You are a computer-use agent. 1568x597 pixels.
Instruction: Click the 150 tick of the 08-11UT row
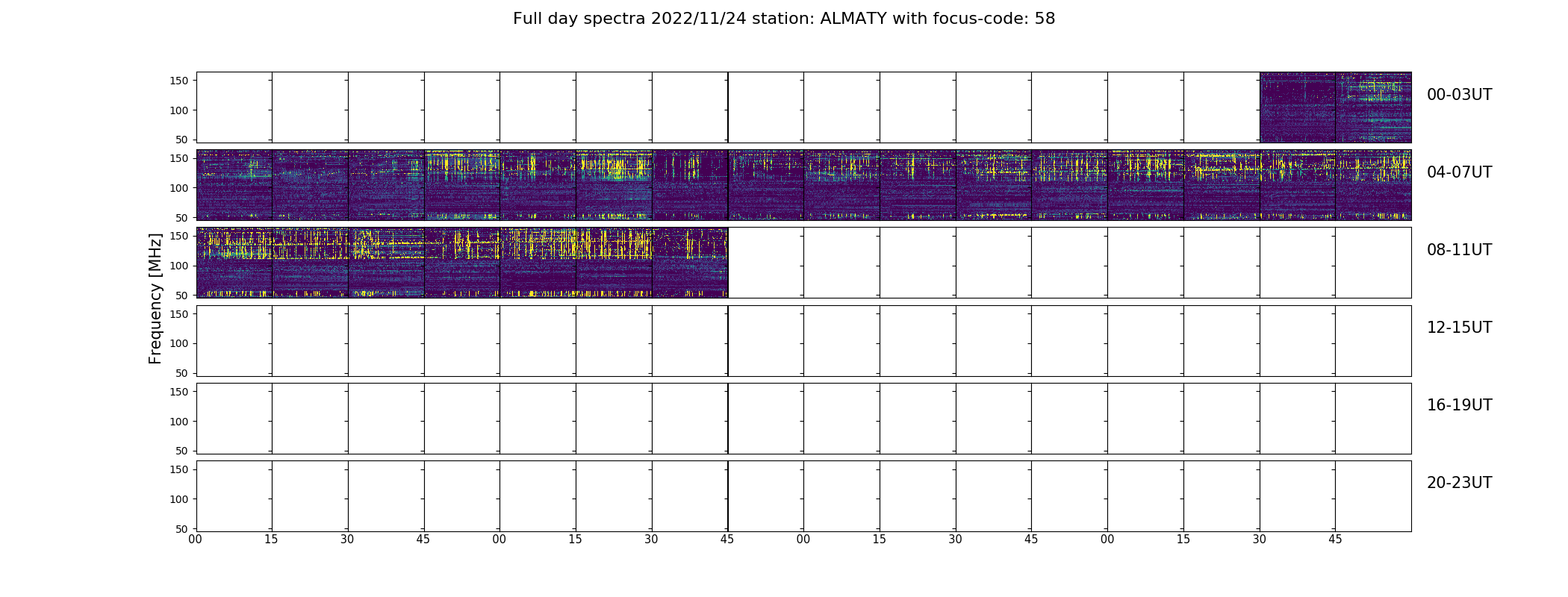pyautogui.click(x=179, y=236)
